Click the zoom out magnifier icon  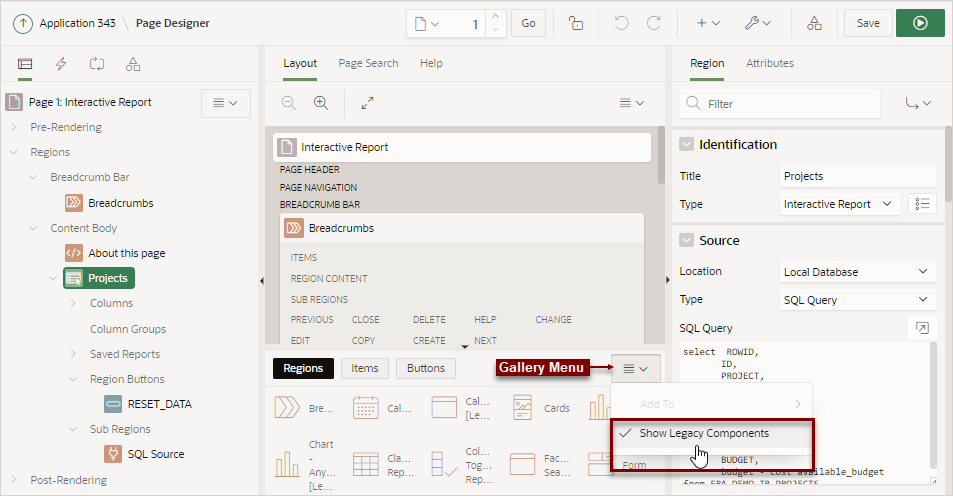[289, 103]
